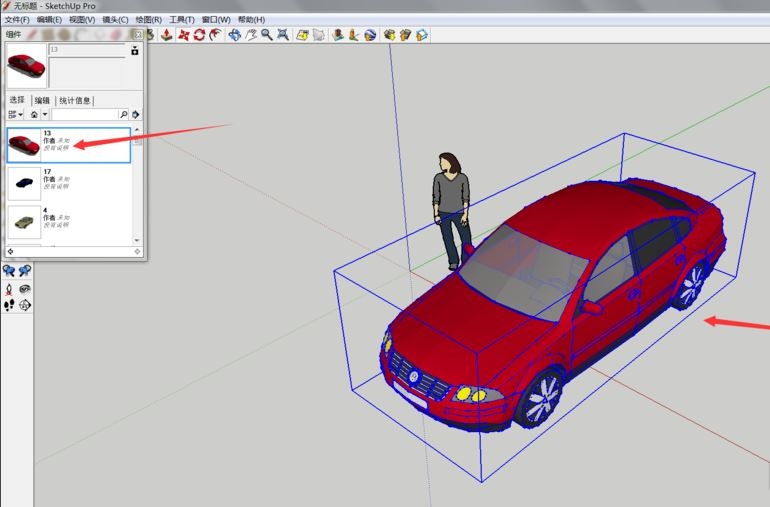Toggle the secondary selection pane button

[135, 50]
